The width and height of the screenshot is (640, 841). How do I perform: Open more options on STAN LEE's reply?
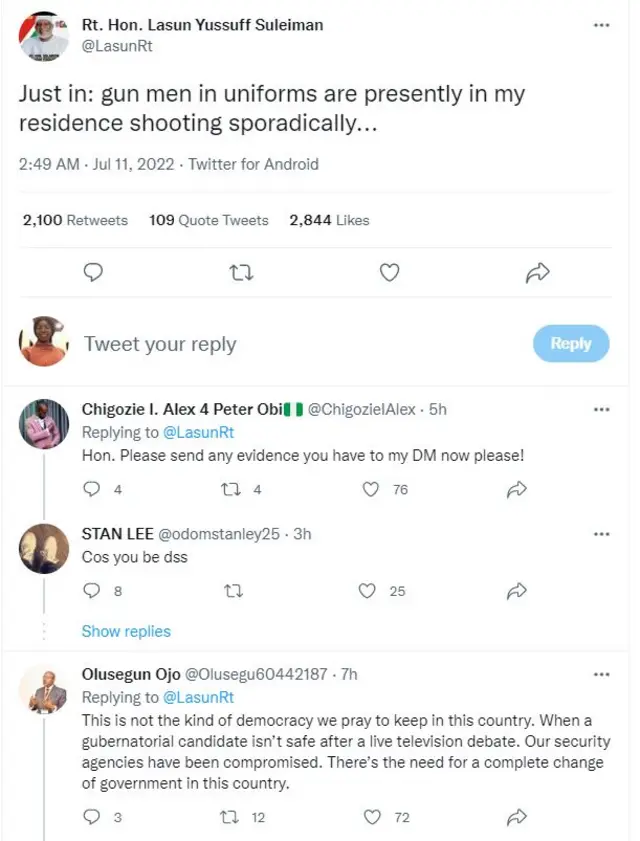tap(601, 534)
